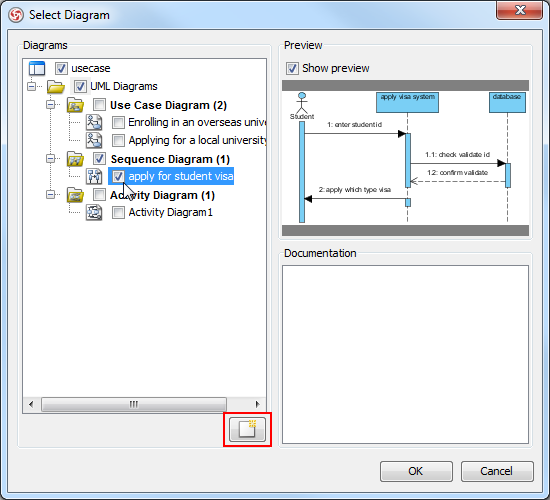
Task: Click the Visual Paradigm logo in title bar
Action: (16, 15)
